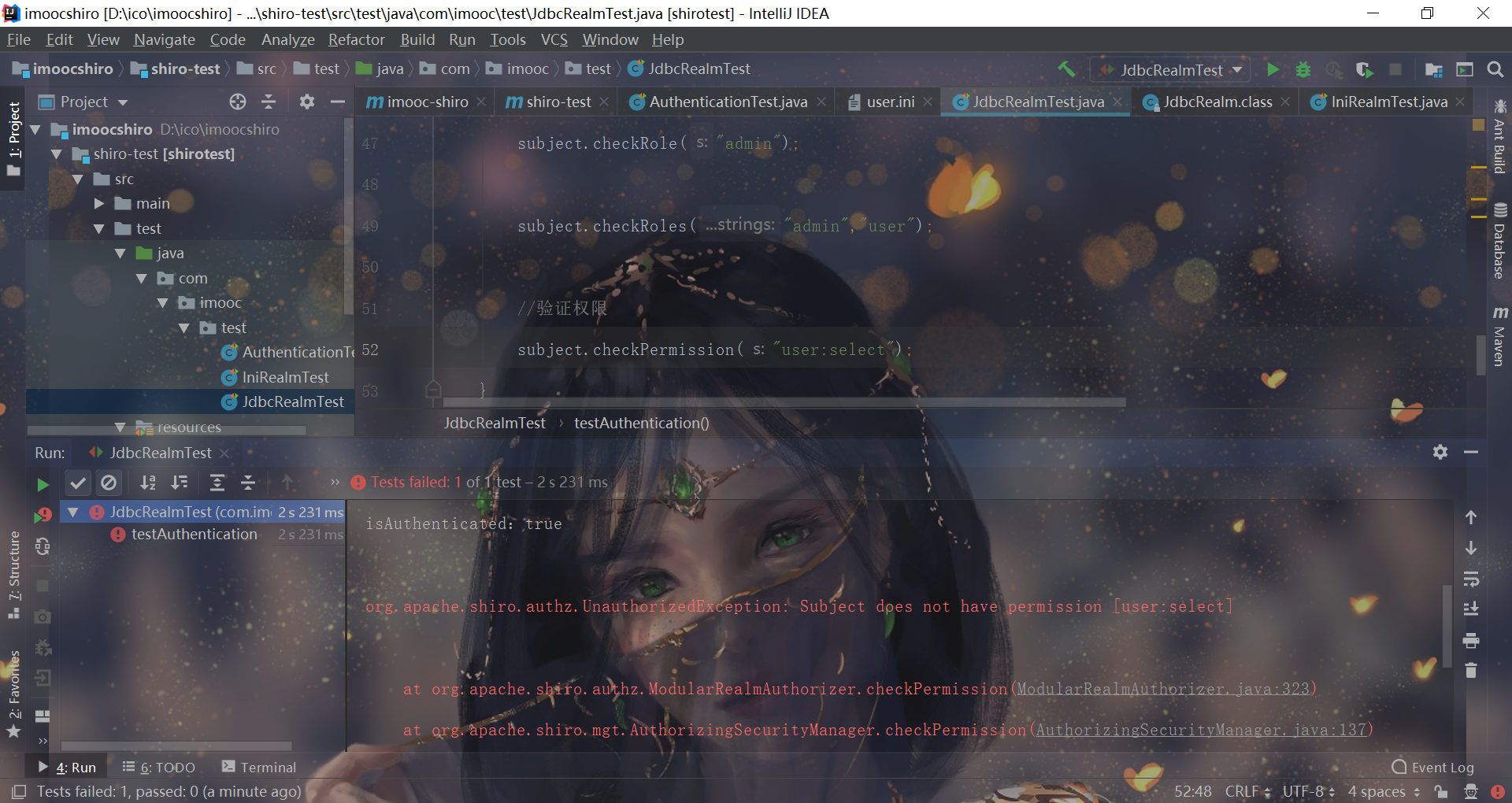Screen dimensions: 1512x803
Task: Open UTF-8 encoding selector
Action: pos(1308,791)
